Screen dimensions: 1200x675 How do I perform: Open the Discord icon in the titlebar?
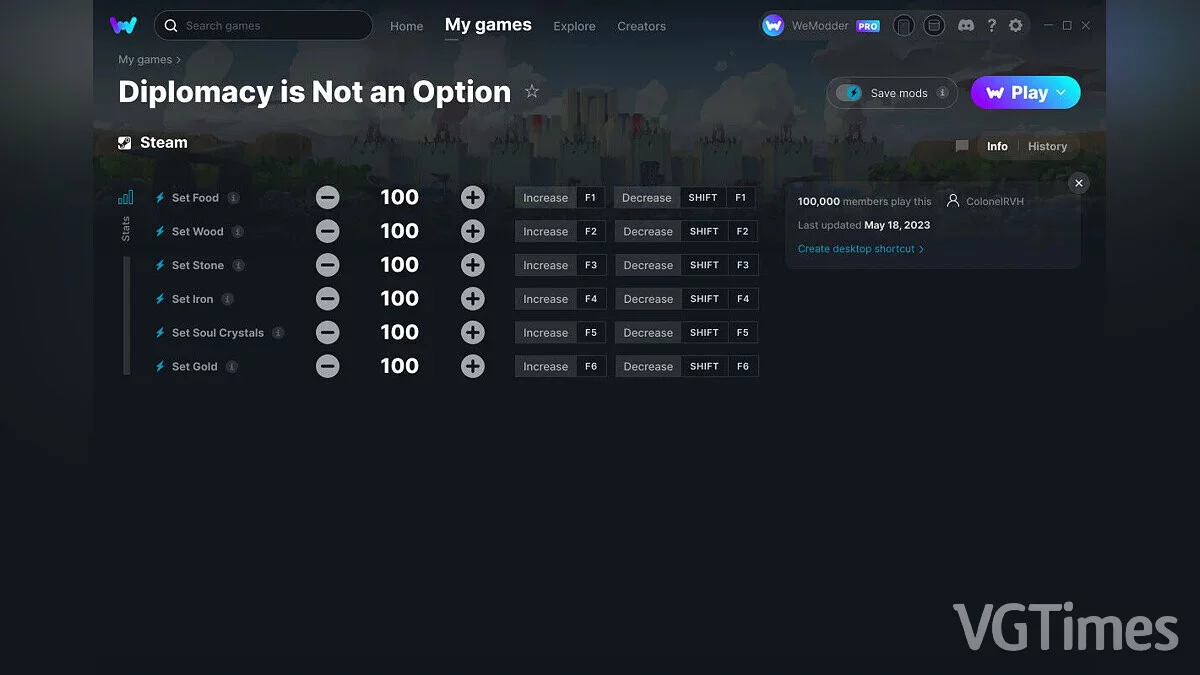point(966,25)
